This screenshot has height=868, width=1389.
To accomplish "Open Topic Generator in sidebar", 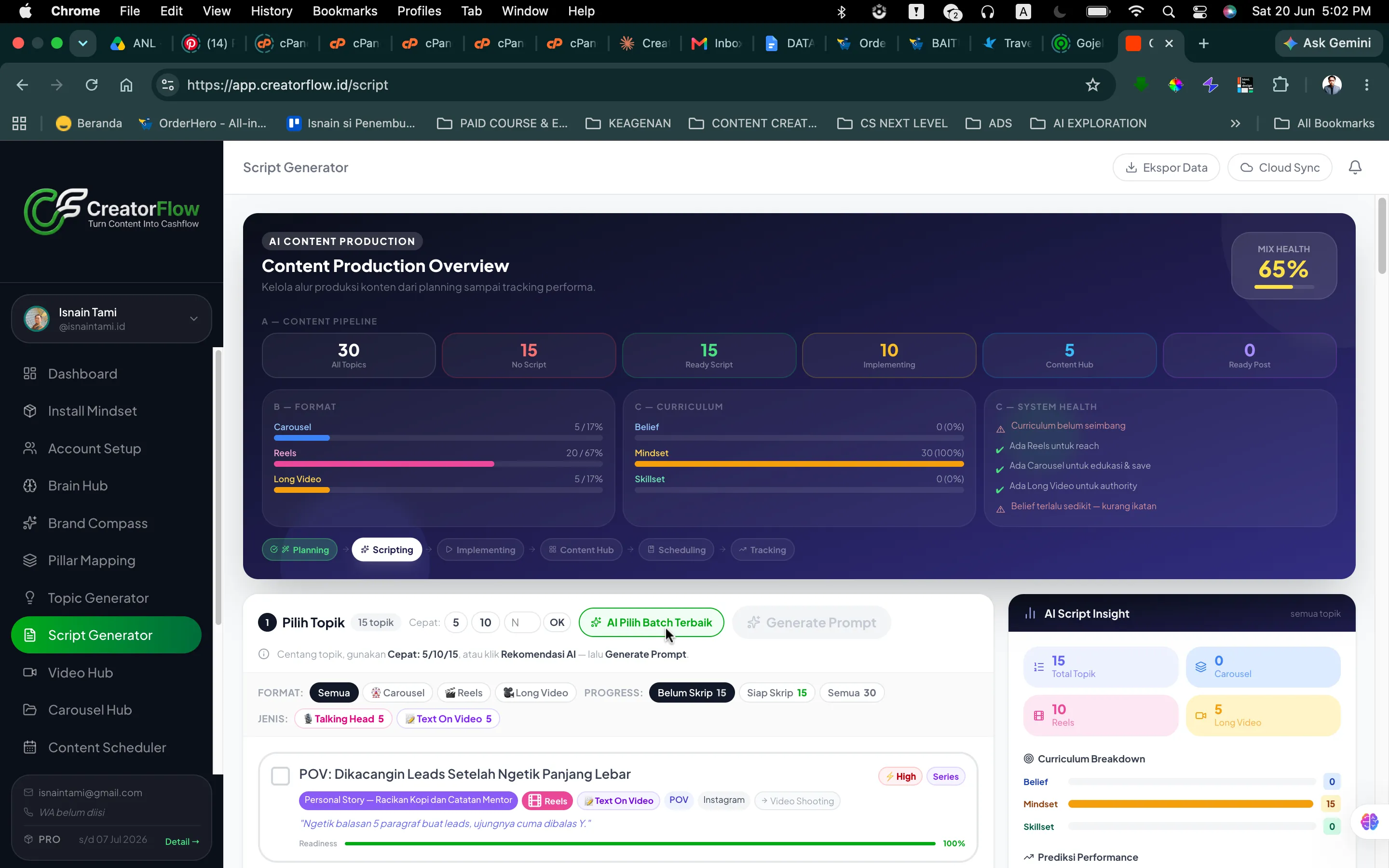I will [x=98, y=597].
